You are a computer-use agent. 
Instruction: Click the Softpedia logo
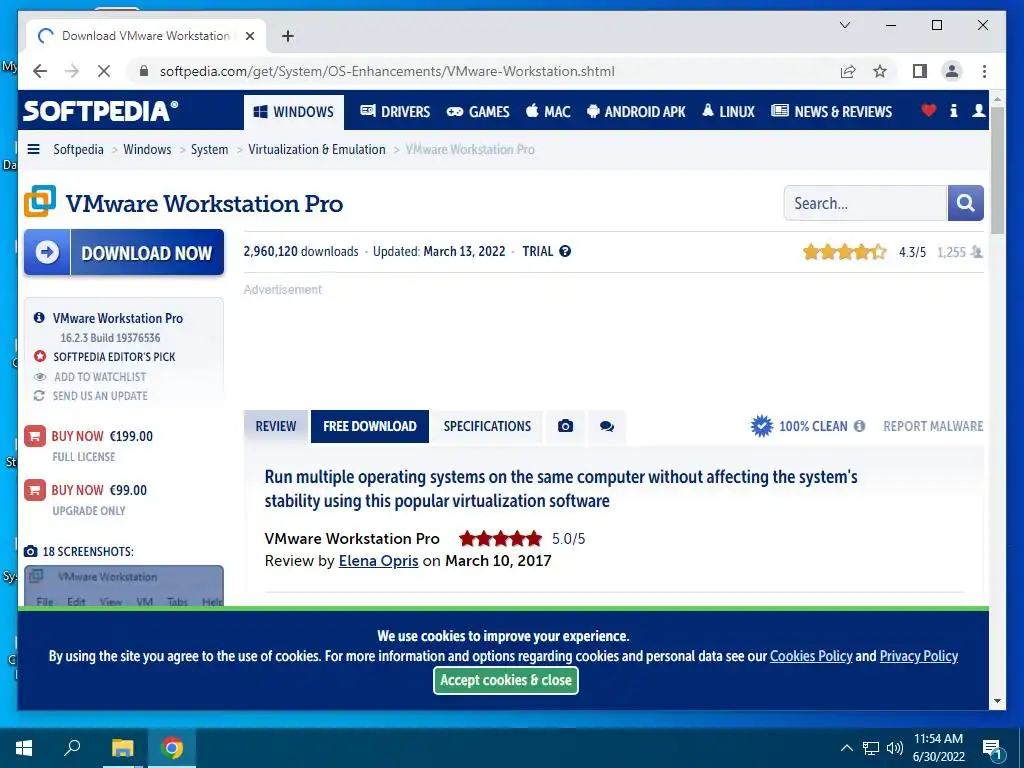coord(101,111)
